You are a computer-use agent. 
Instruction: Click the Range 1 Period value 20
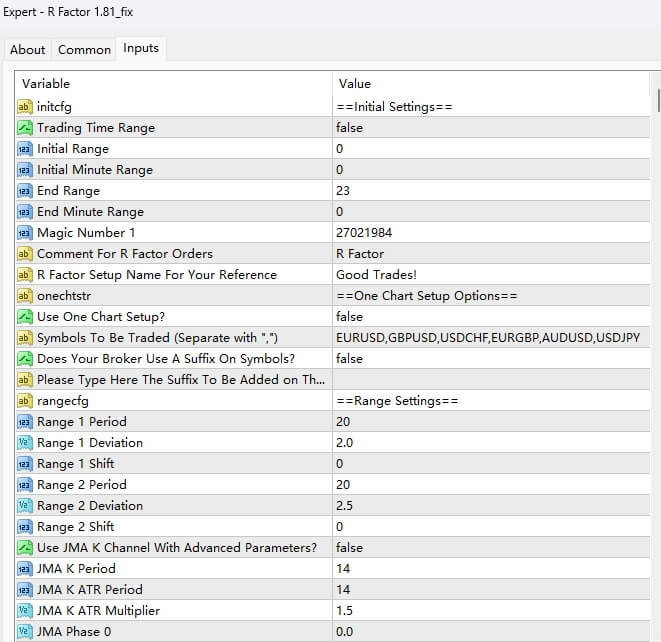tap(343, 422)
